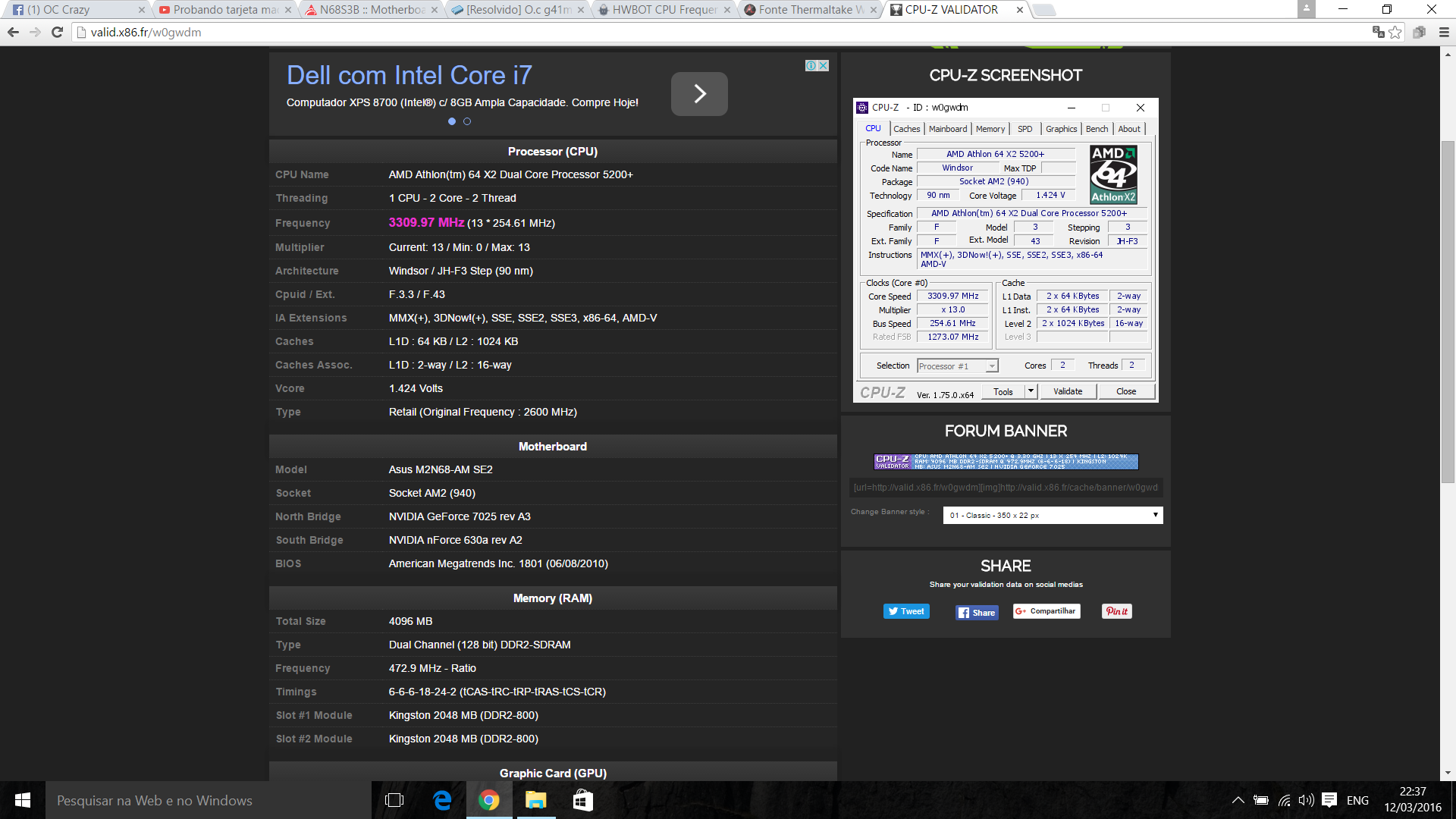Open the AdChoices info icon
The image size is (1456, 819).
point(811,66)
